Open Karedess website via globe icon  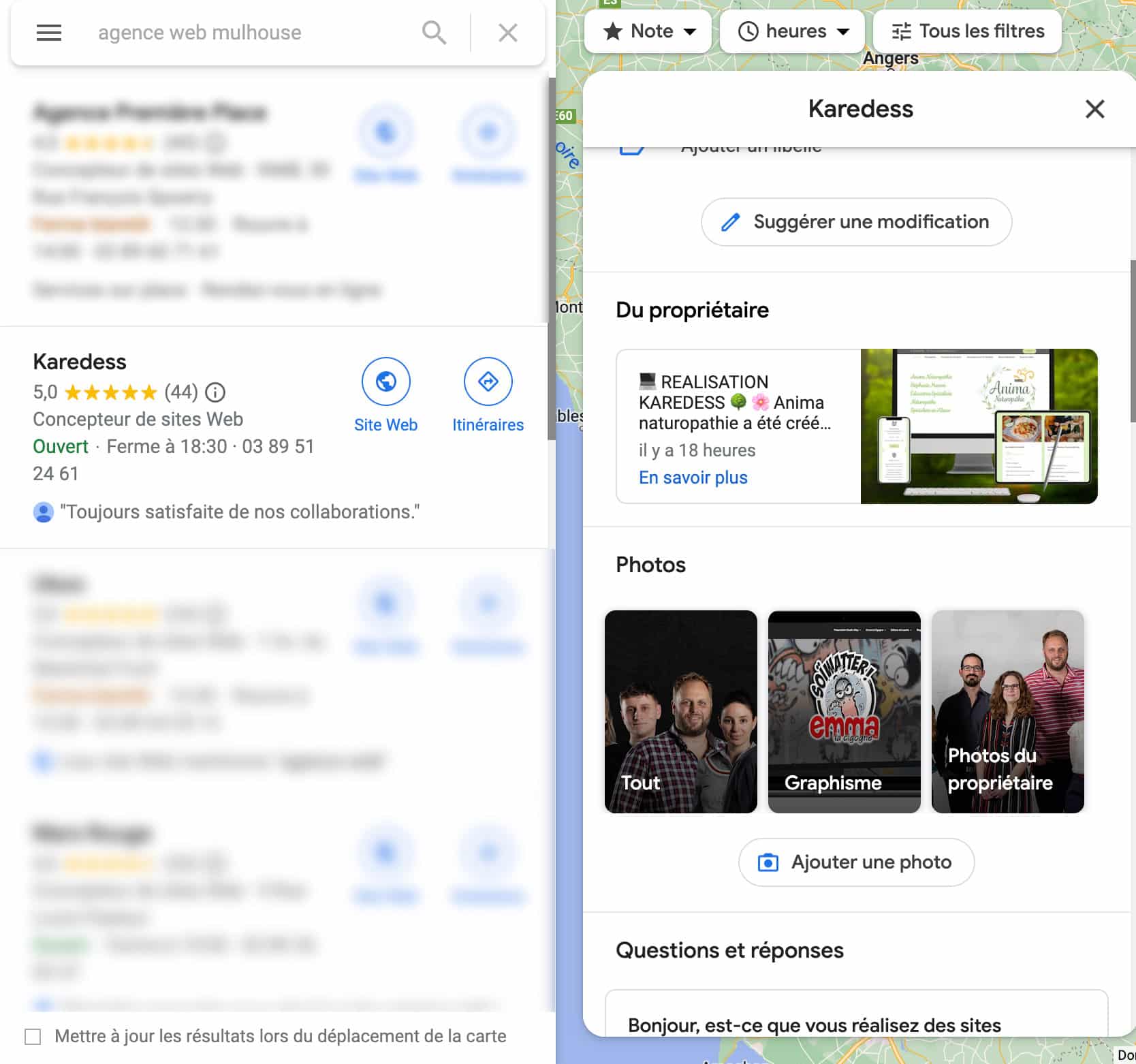pos(385,381)
